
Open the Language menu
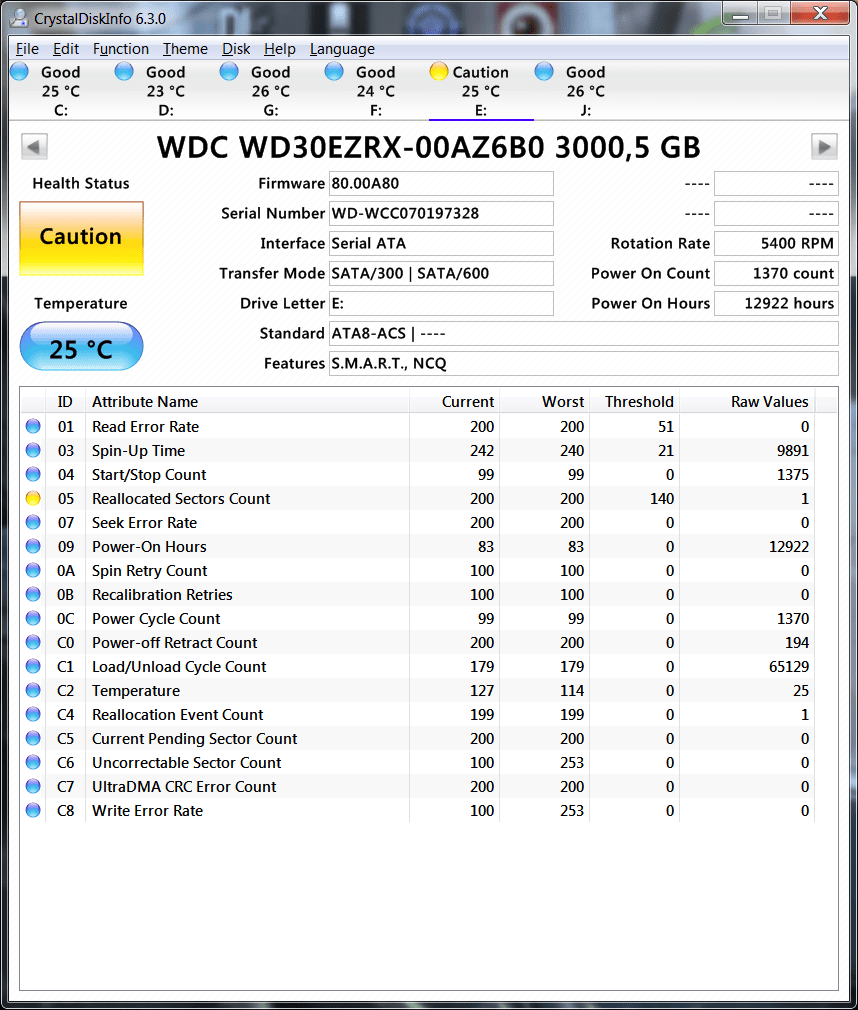pyautogui.click(x=342, y=49)
